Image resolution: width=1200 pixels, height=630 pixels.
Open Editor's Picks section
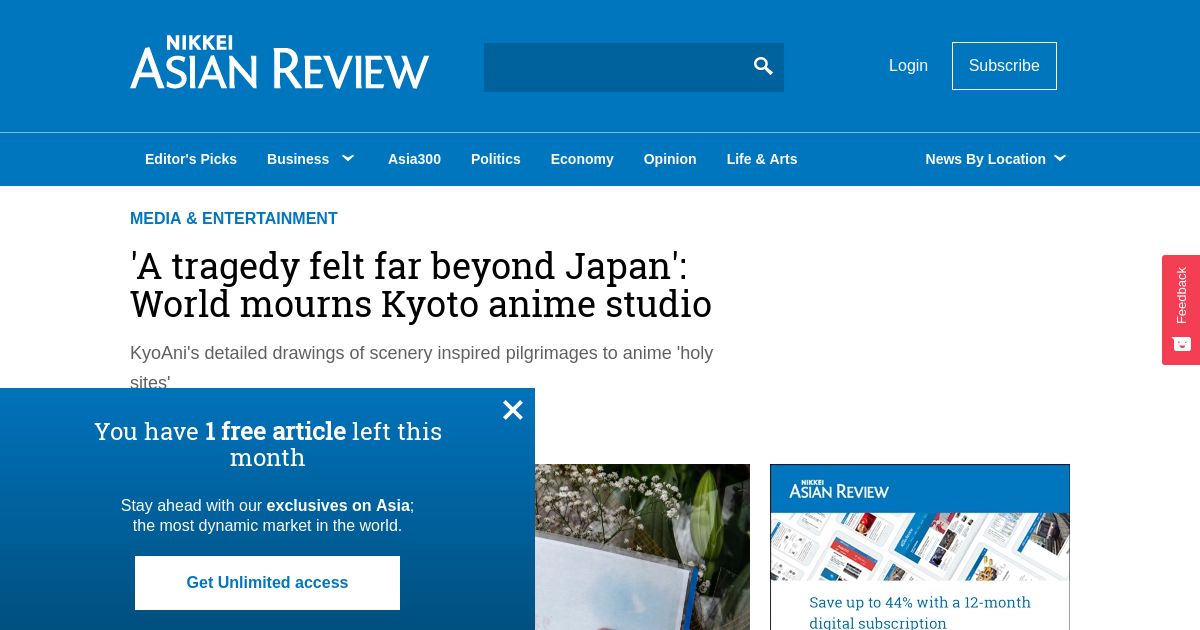(x=191, y=159)
